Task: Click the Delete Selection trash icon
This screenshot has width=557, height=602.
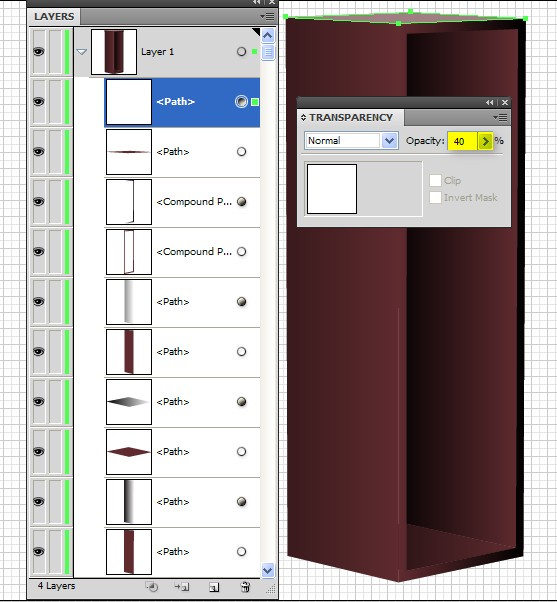Action: click(x=245, y=587)
